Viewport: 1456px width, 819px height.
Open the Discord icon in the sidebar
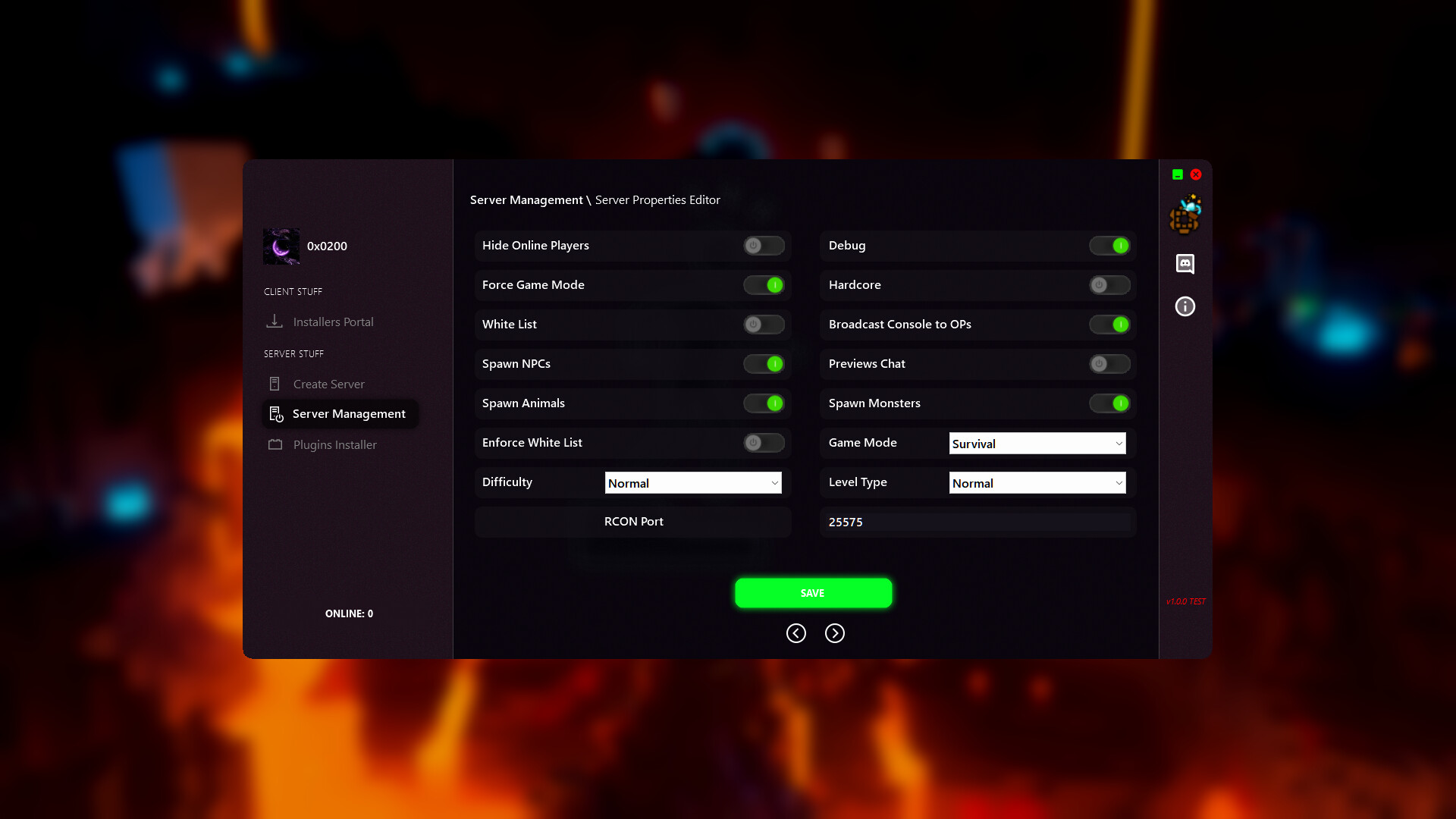[x=1185, y=264]
